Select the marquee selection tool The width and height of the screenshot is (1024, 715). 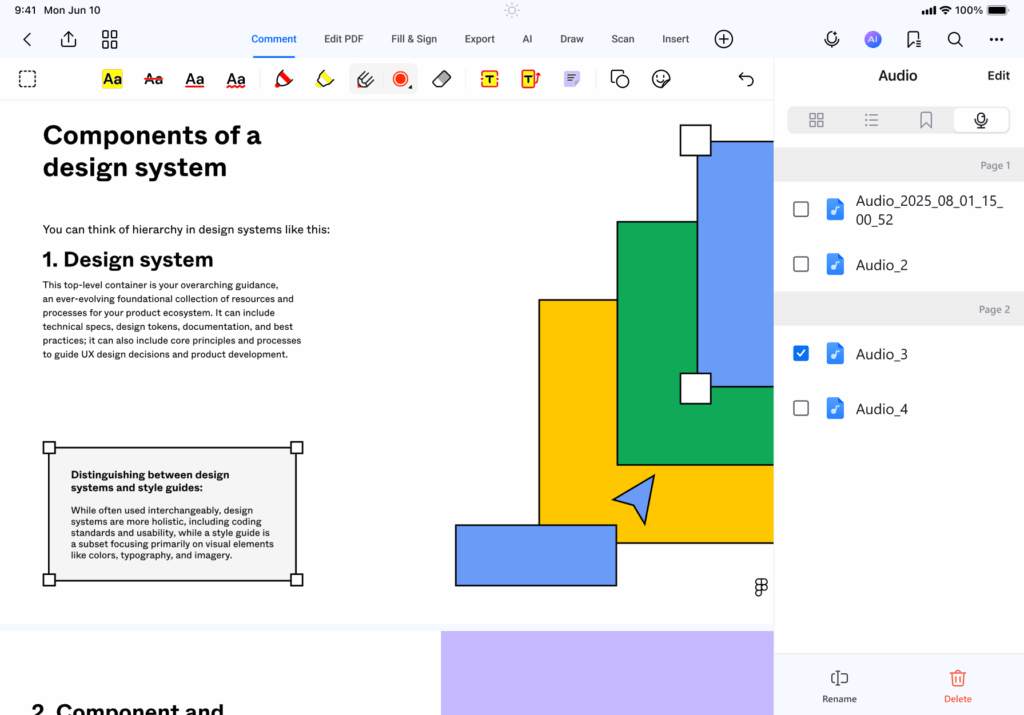tap(28, 79)
